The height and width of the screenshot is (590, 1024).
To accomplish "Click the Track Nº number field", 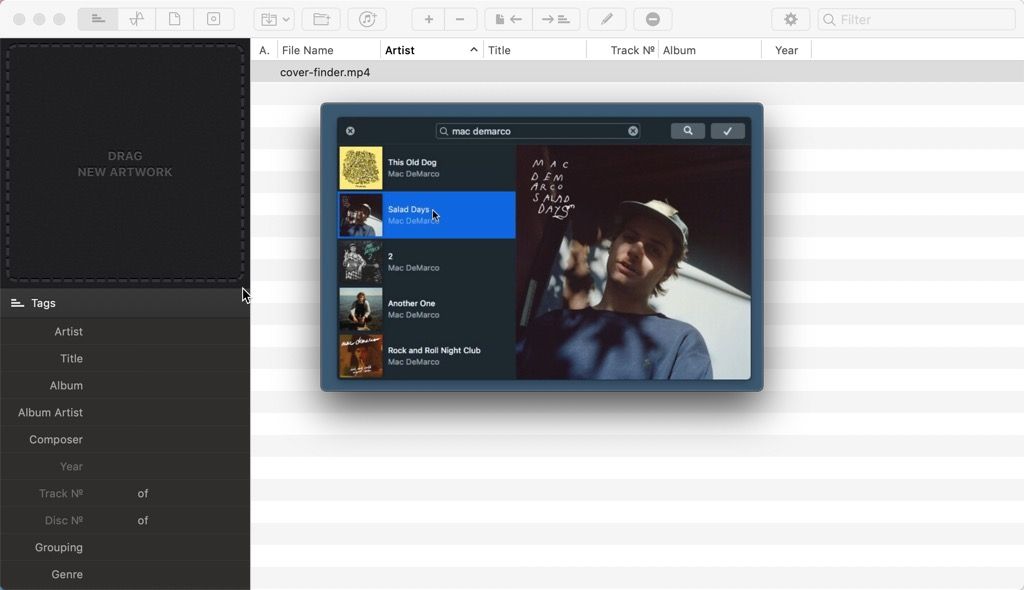I will pos(111,493).
